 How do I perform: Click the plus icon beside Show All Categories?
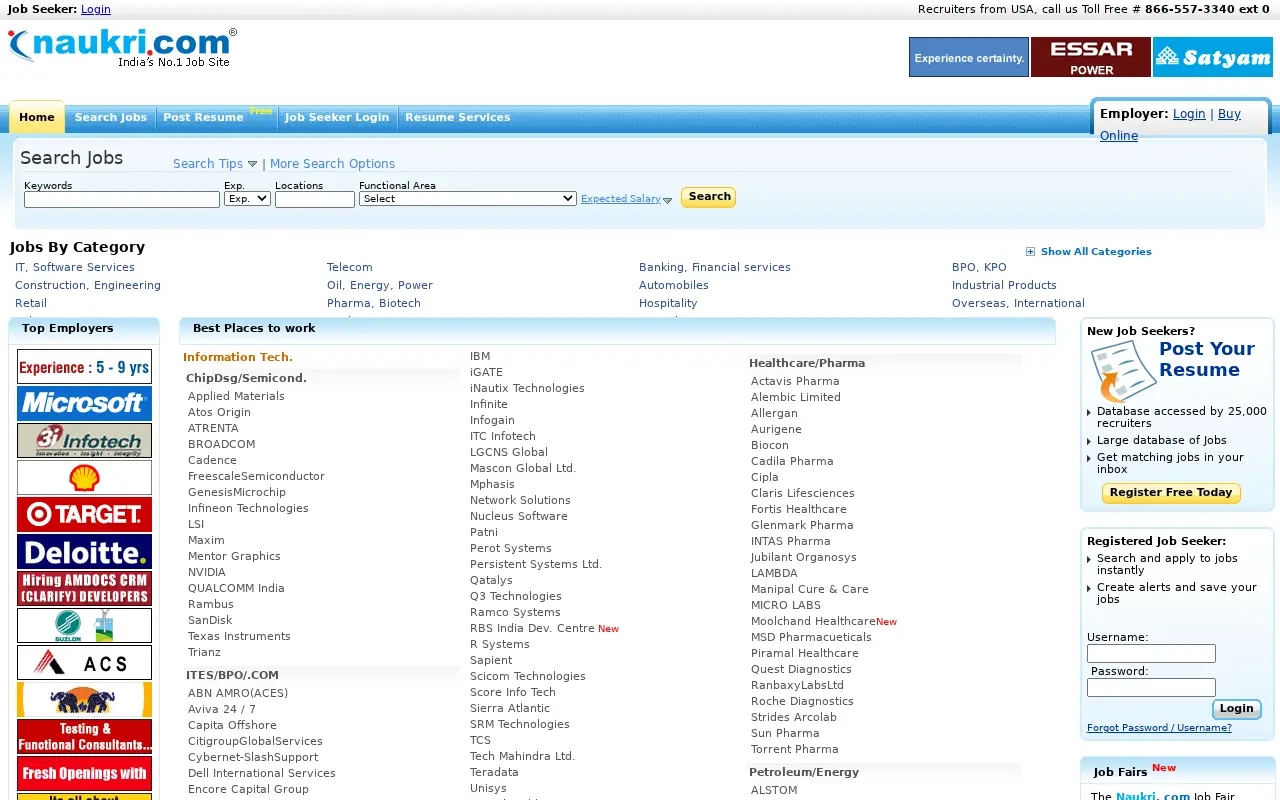pyautogui.click(x=1031, y=252)
